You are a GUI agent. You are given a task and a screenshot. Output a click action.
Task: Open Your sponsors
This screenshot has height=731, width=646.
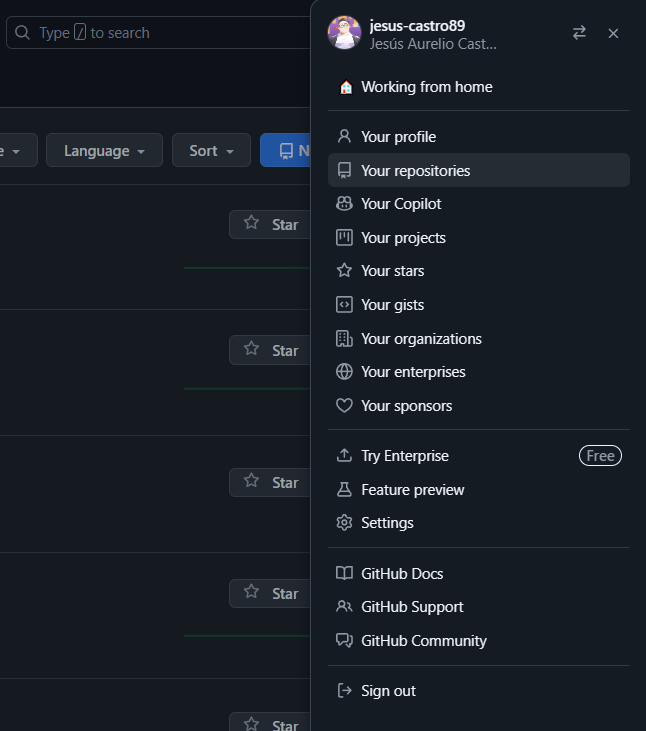[x=479, y=406]
